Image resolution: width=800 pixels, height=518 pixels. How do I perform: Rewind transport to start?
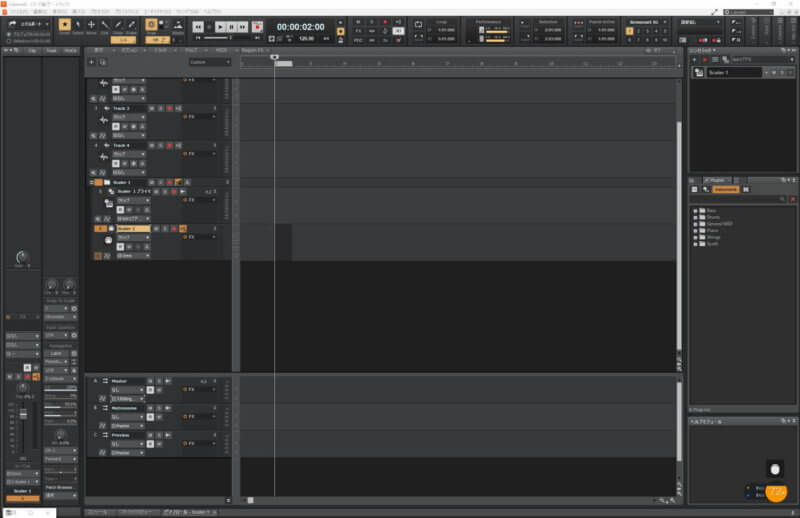pos(198,27)
